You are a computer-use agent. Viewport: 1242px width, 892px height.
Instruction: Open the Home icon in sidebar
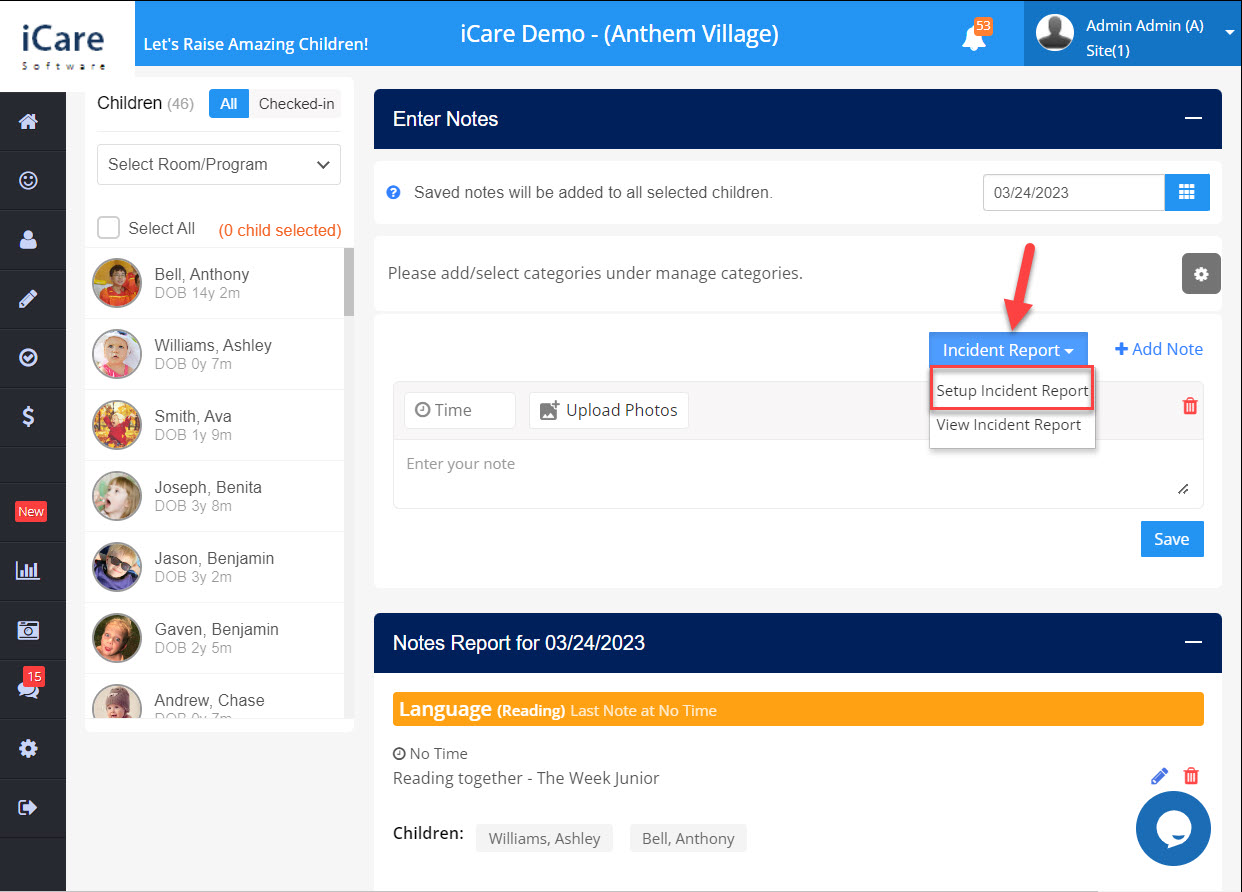(x=29, y=122)
